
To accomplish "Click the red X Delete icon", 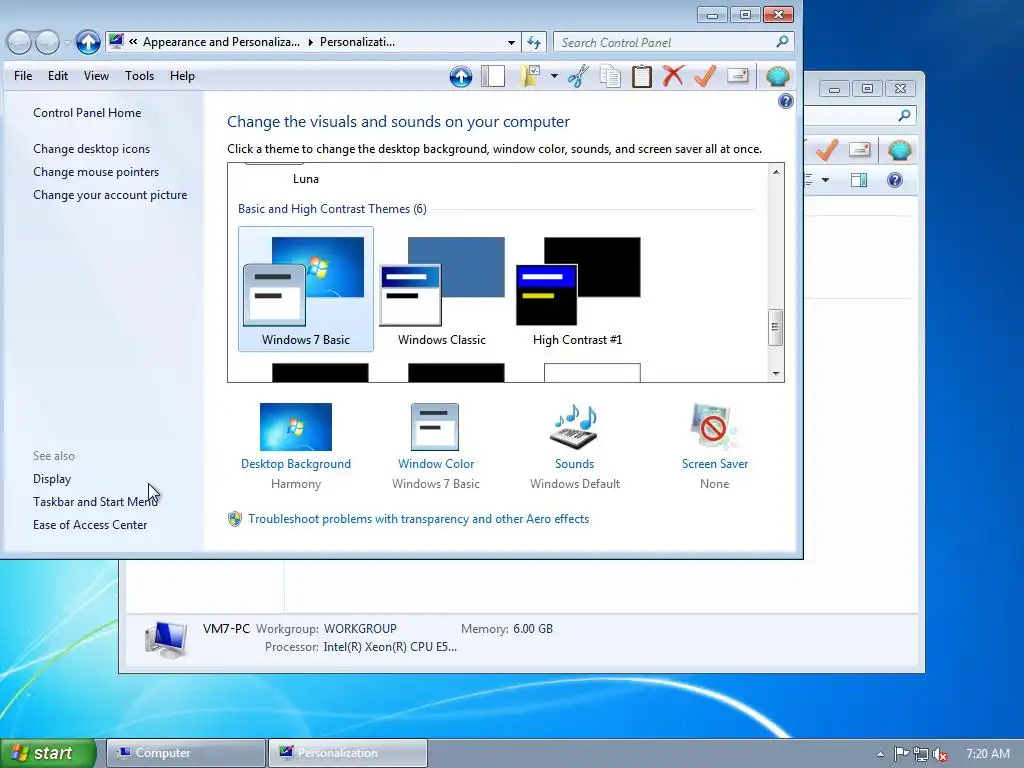I will [x=673, y=76].
